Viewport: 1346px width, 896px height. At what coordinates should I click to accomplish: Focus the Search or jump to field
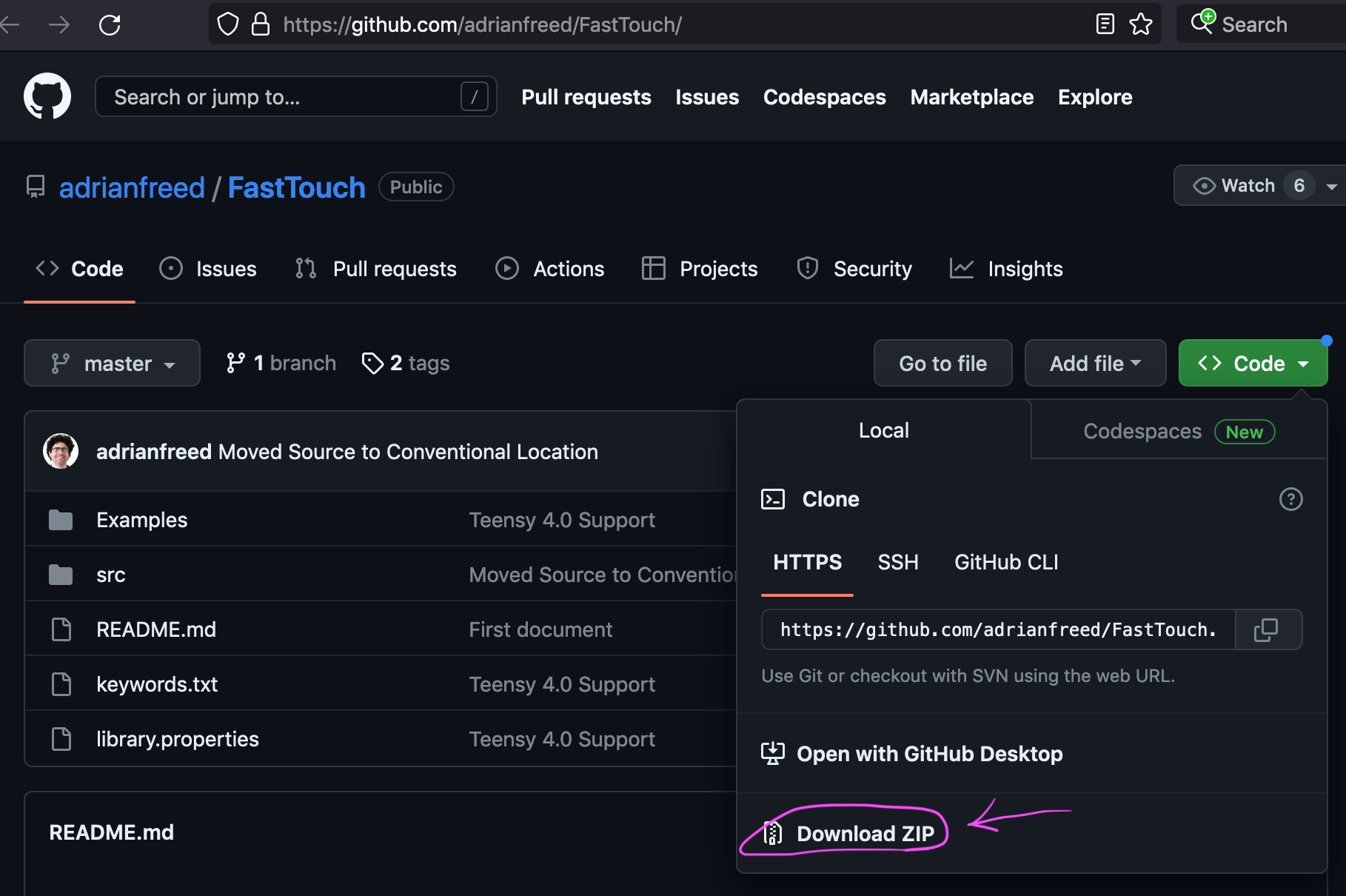(296, 96)
